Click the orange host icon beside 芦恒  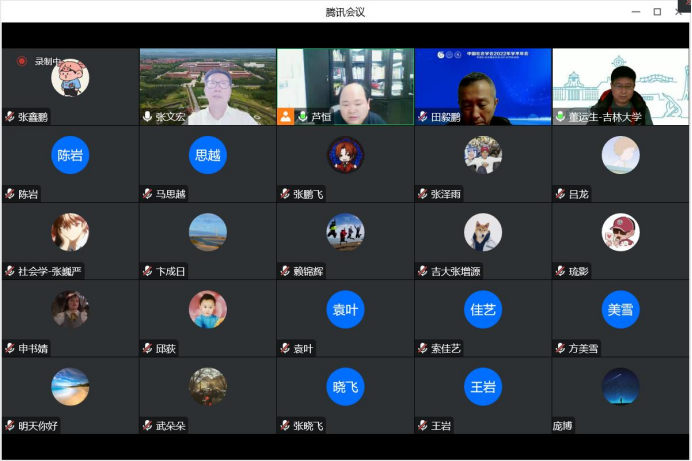pos(285,116)
